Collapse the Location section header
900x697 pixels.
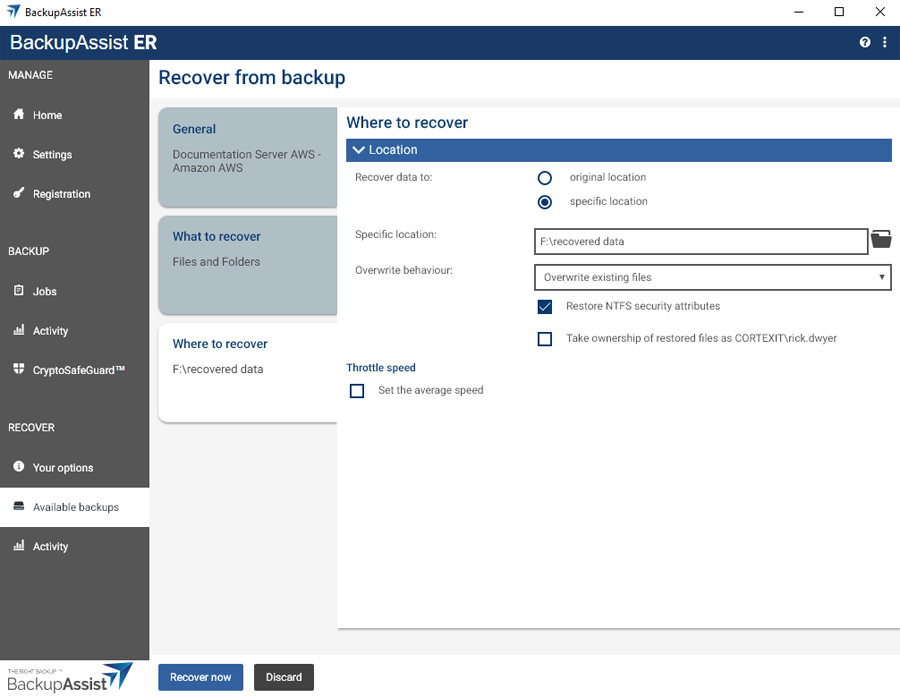click(619, 150)
